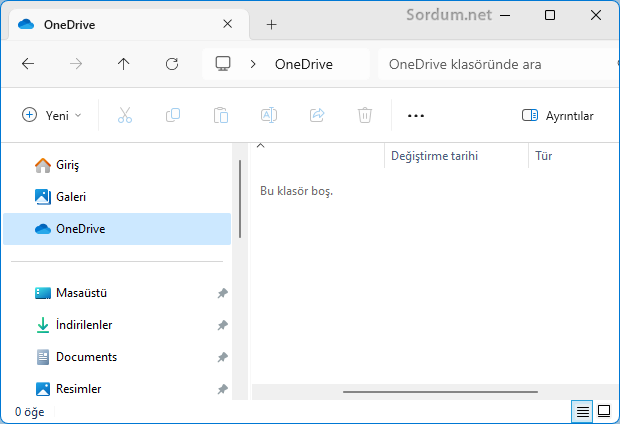Click the pin icon beside Resimler
This screenshot has height=424, width=620.
[x=223, y=389]
